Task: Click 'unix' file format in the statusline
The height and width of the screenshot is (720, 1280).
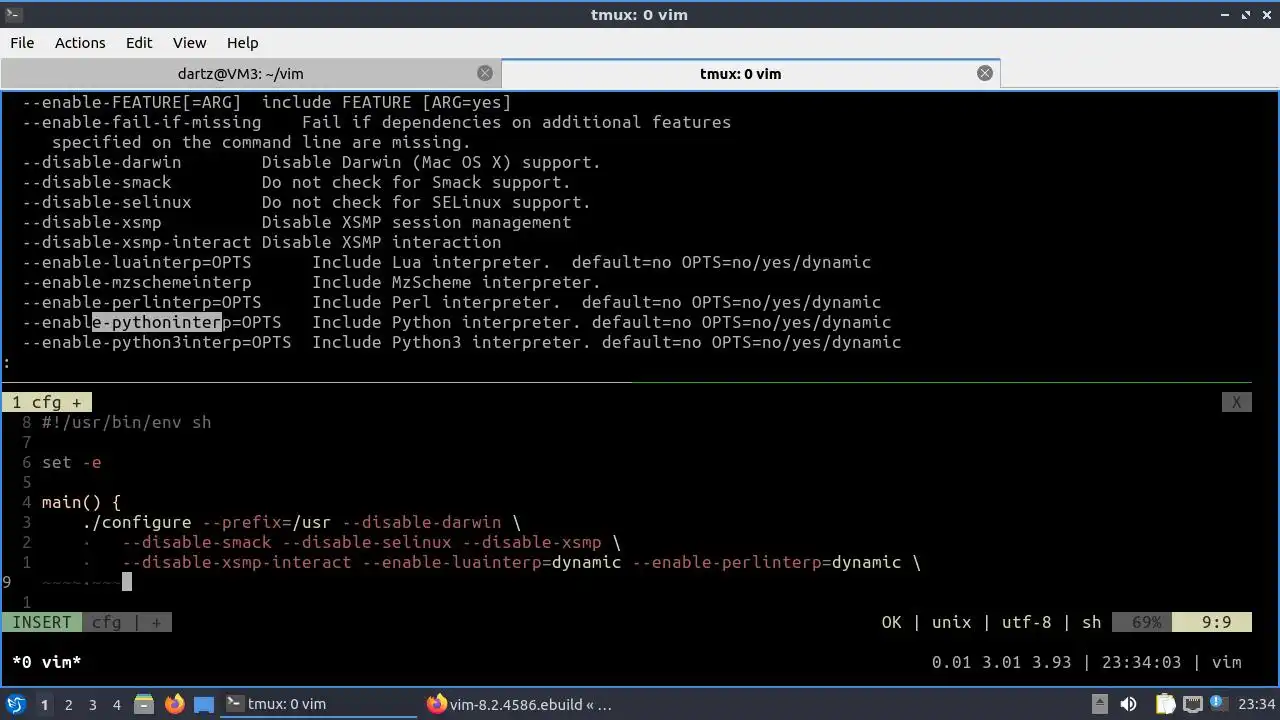Action: [952, 622]
